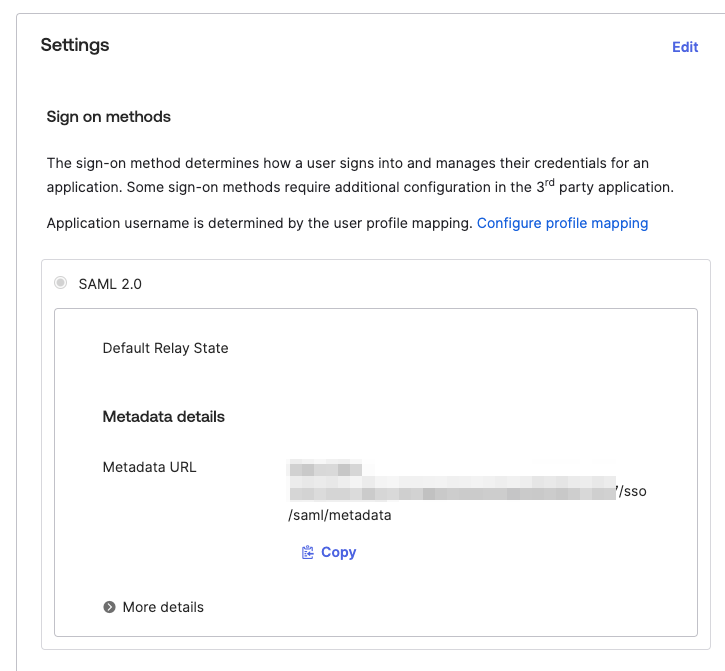Screen dimensions: 725x671
Task: Expand the More details chevron icon
Action: (109, 607)
